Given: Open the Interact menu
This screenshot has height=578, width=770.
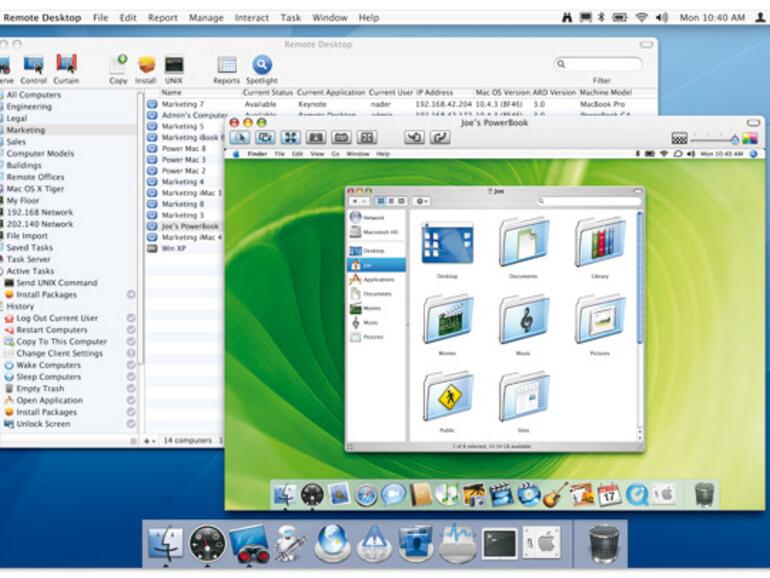Looking at the screenshot, I should click(251, 18).
